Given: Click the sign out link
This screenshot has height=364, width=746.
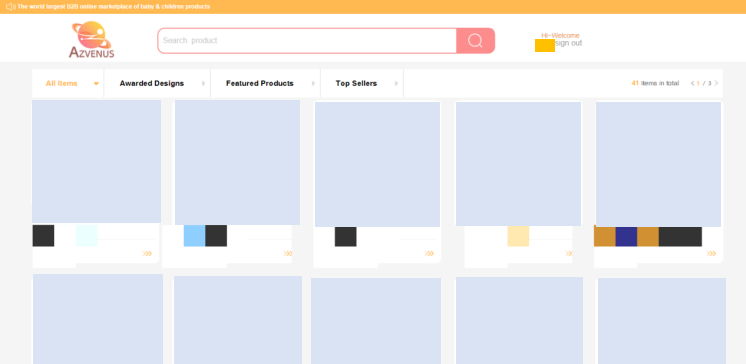Looking at the screenshot, I should 568,43.
